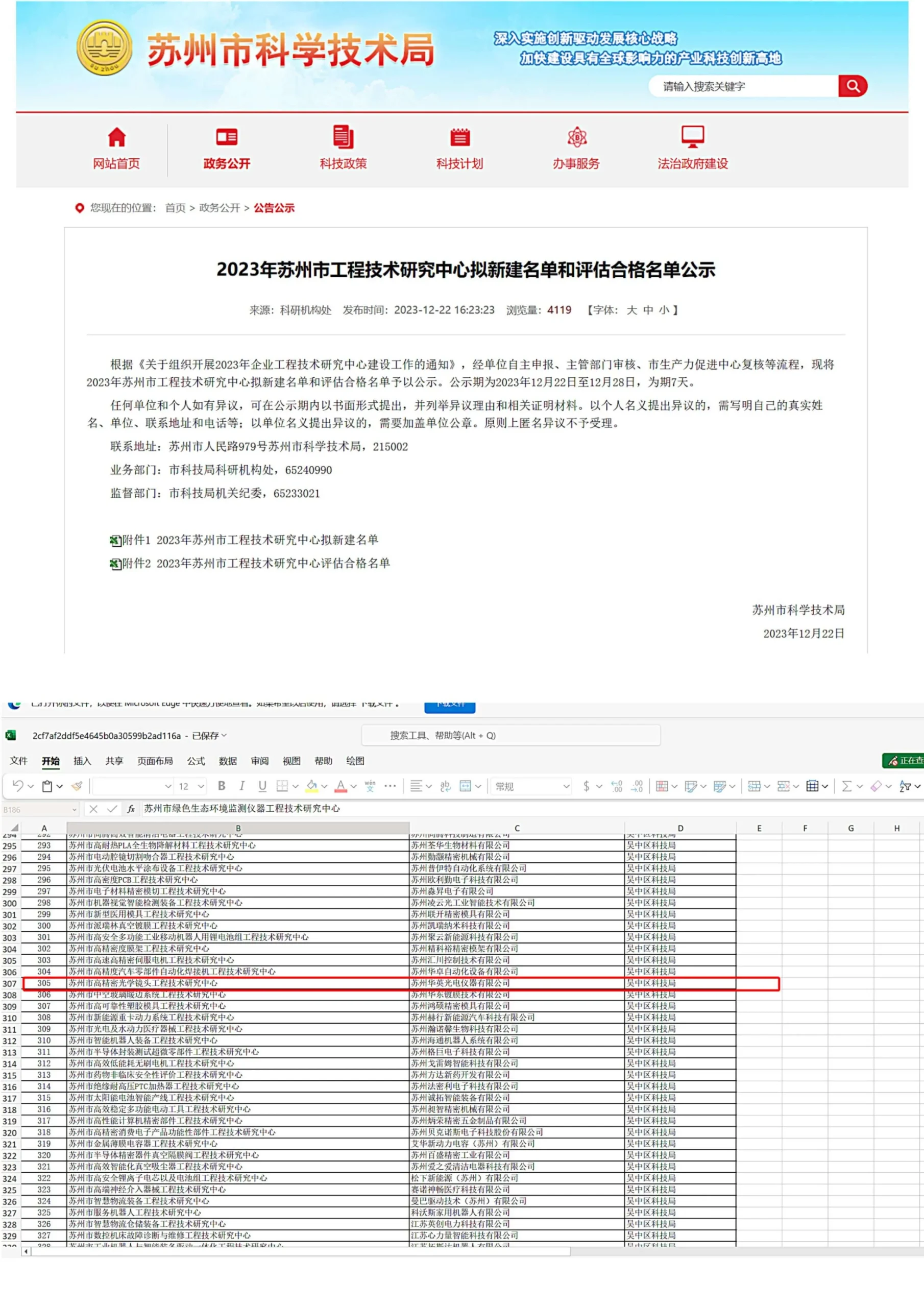This screenshot has height=1307, width=924.
Task: Open the font size 12 dropdown
Action: pyautogui.click(x=201, y=786)
